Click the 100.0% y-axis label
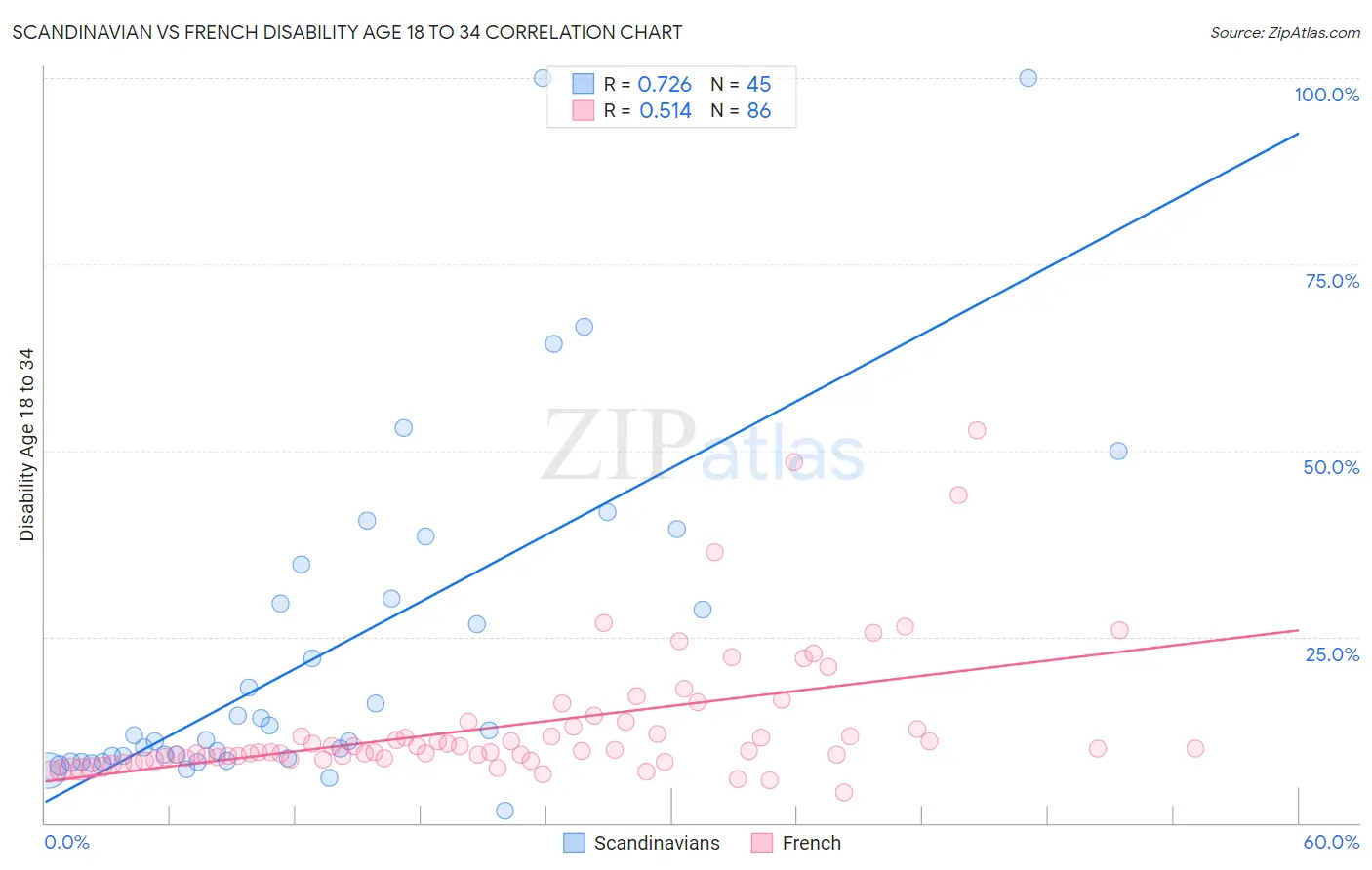This screenshot has height=870, width=1372. [1327, 95]
